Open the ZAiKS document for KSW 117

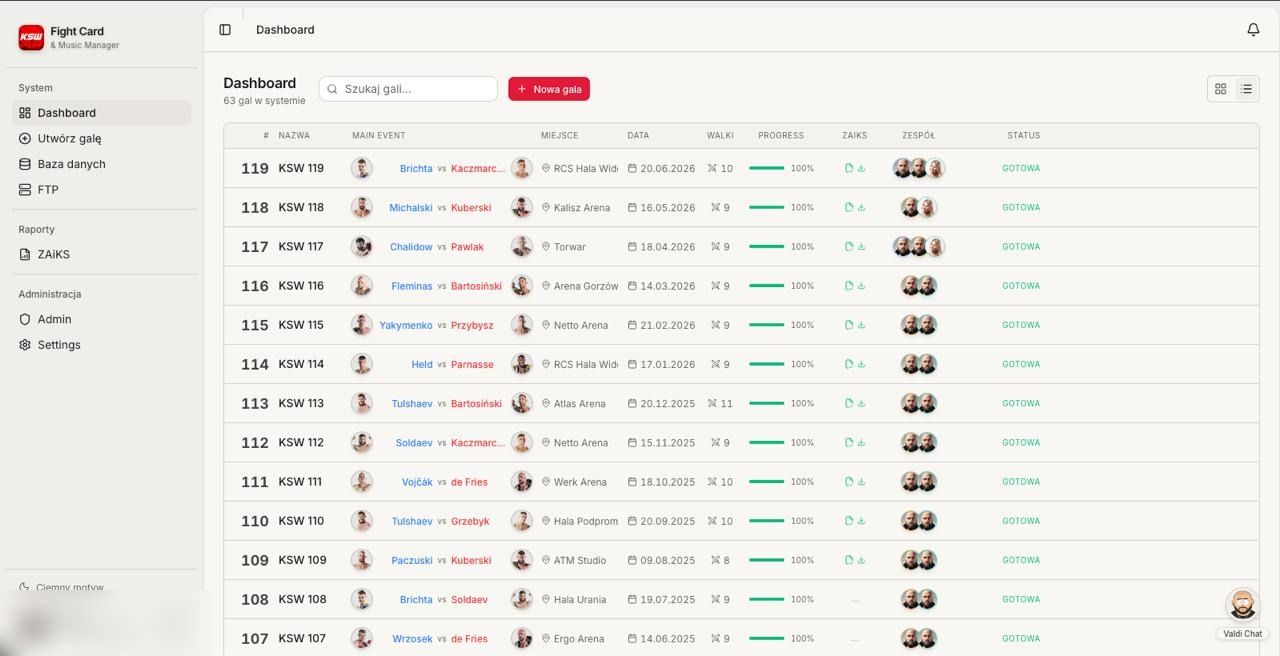click(849, 247)
